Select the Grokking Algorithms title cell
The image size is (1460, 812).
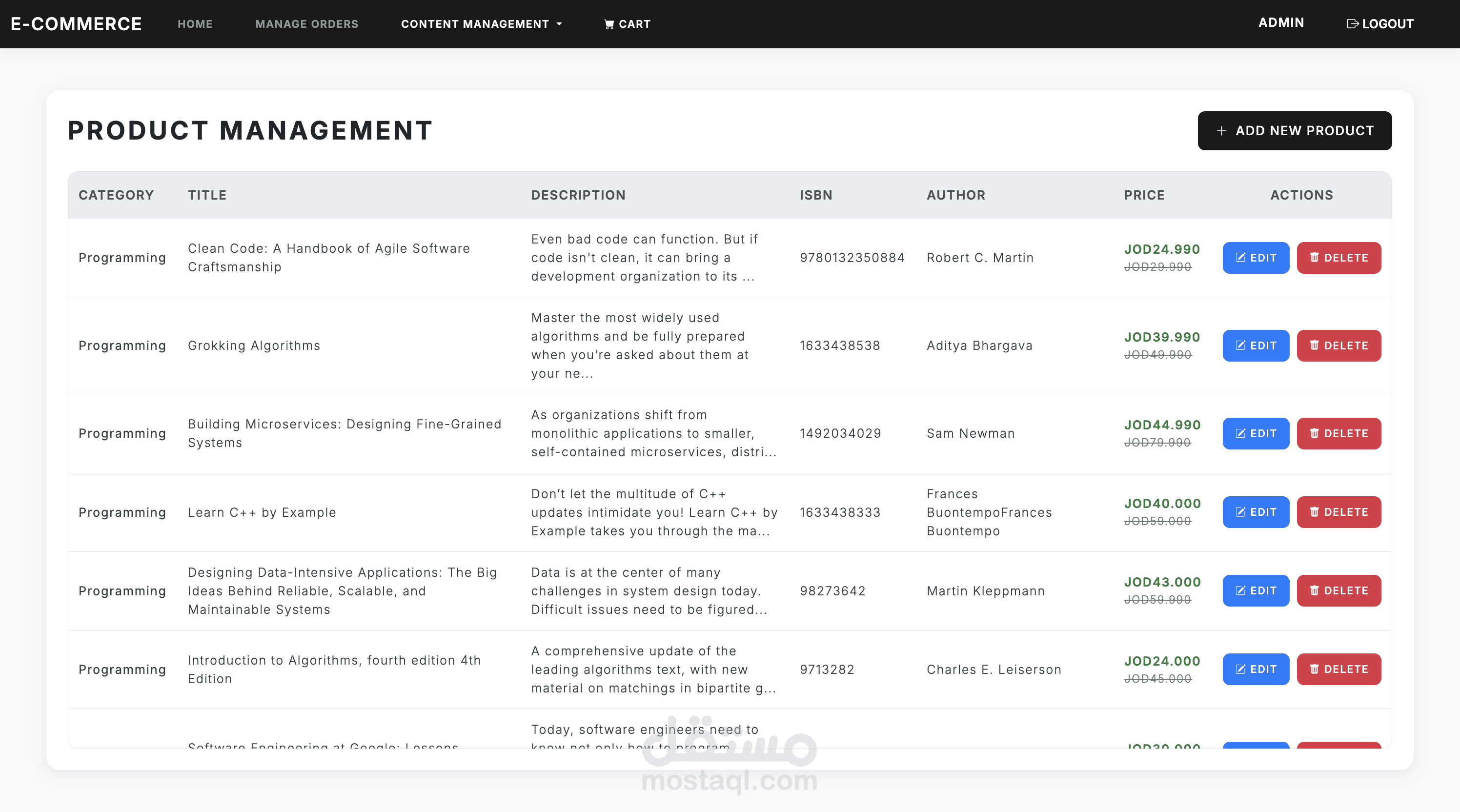point(254,345)
